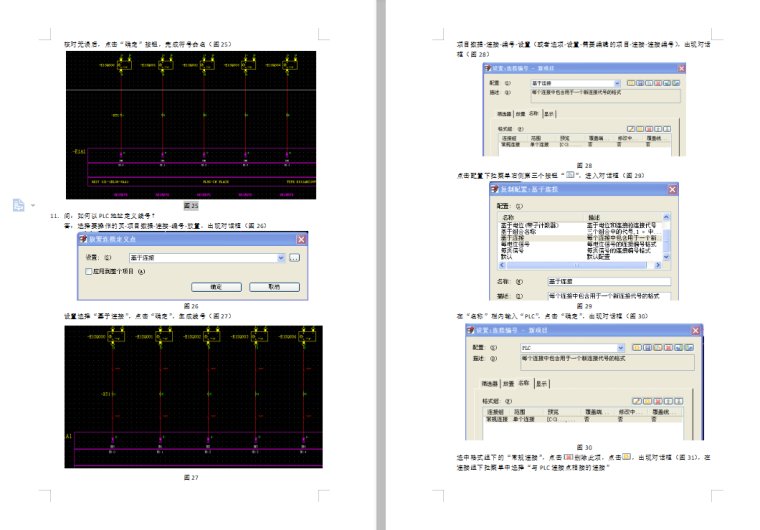The image size is (760, 530).
Task: Click the paste options icon in left margin
Action: click(17, 205)
